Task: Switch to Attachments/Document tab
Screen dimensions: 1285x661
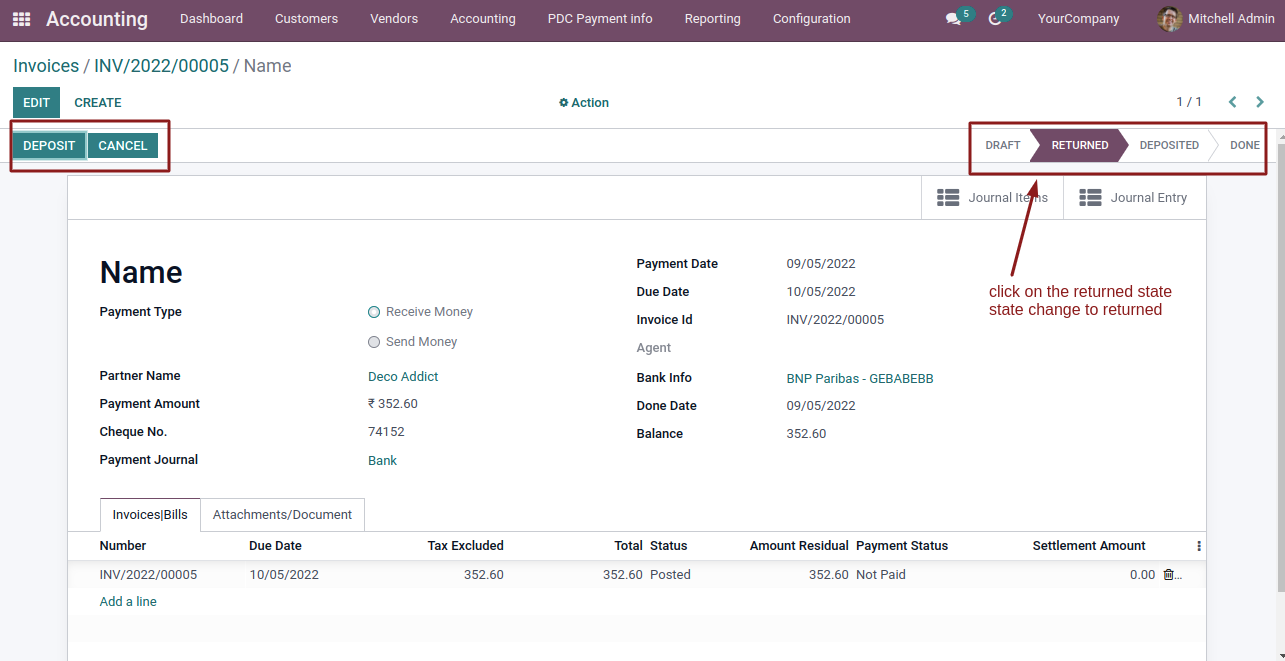Action: click(282, 515)
